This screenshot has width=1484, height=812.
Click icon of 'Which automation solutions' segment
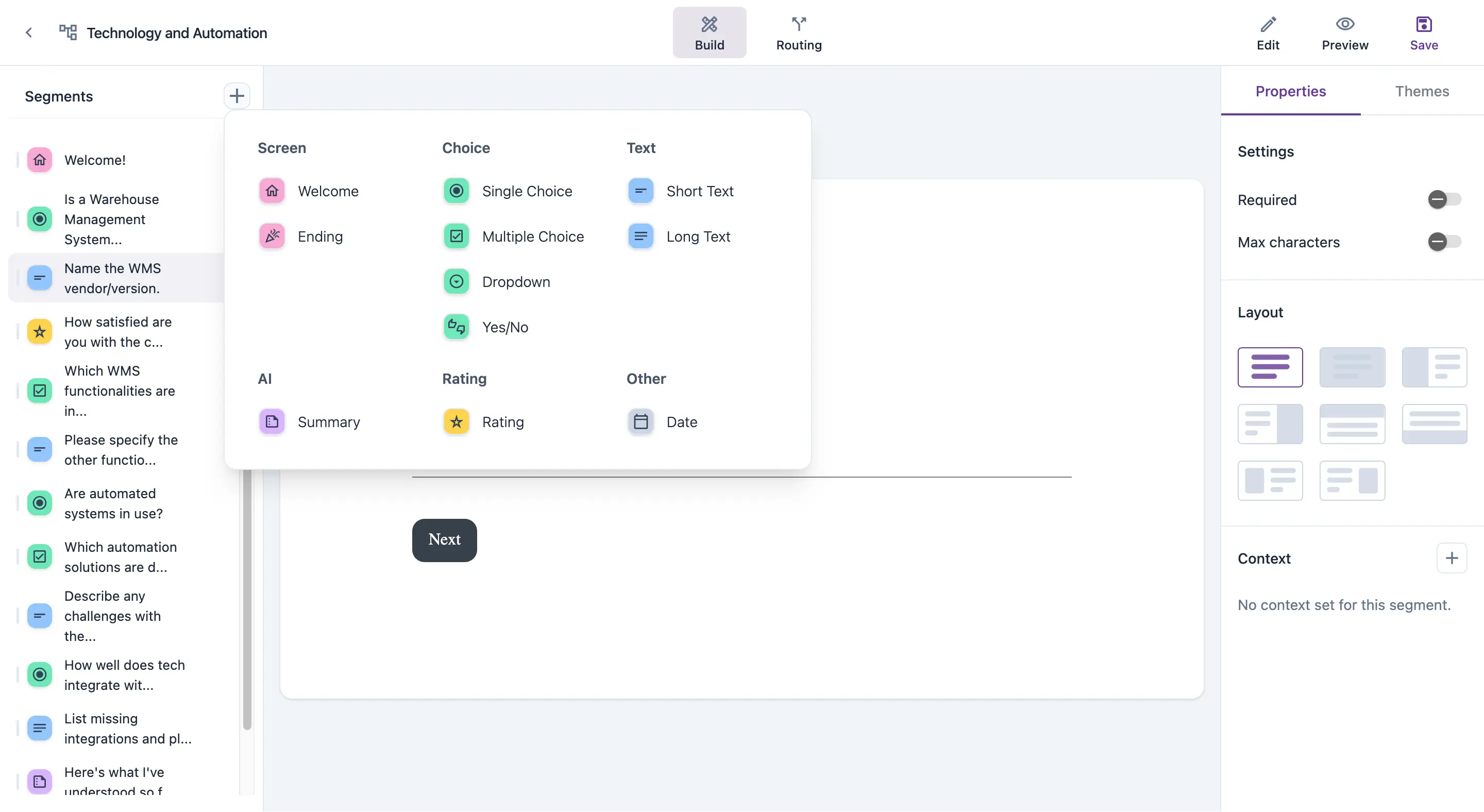(x=40, y=557)
